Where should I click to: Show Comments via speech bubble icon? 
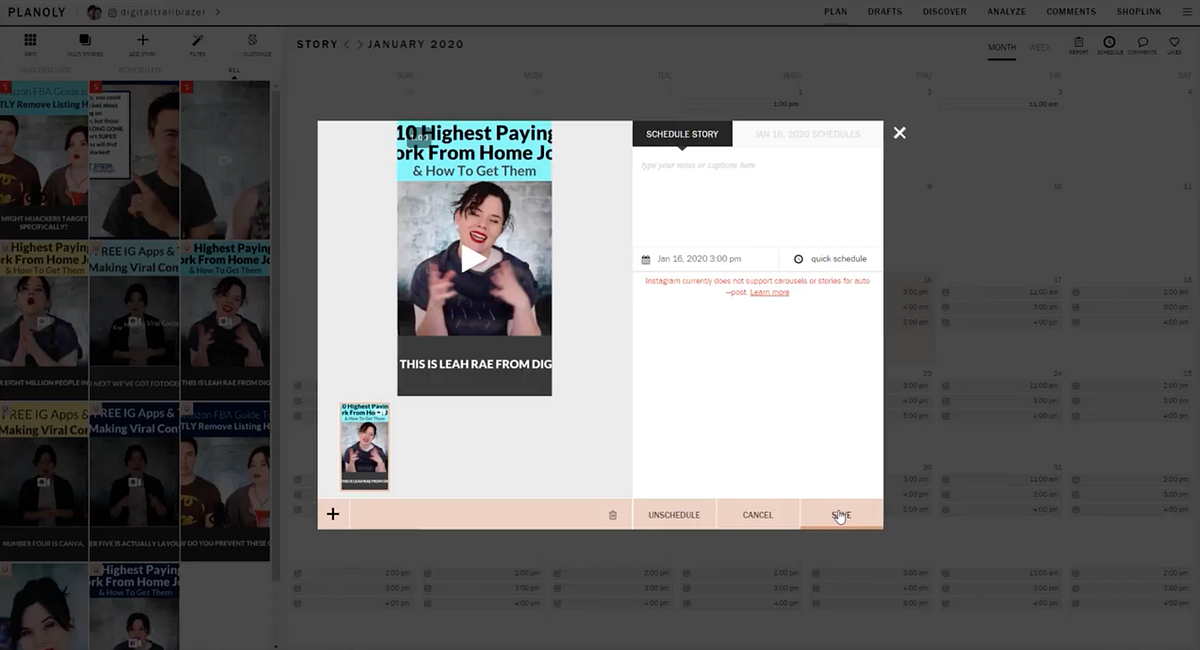pos(1142,42)
